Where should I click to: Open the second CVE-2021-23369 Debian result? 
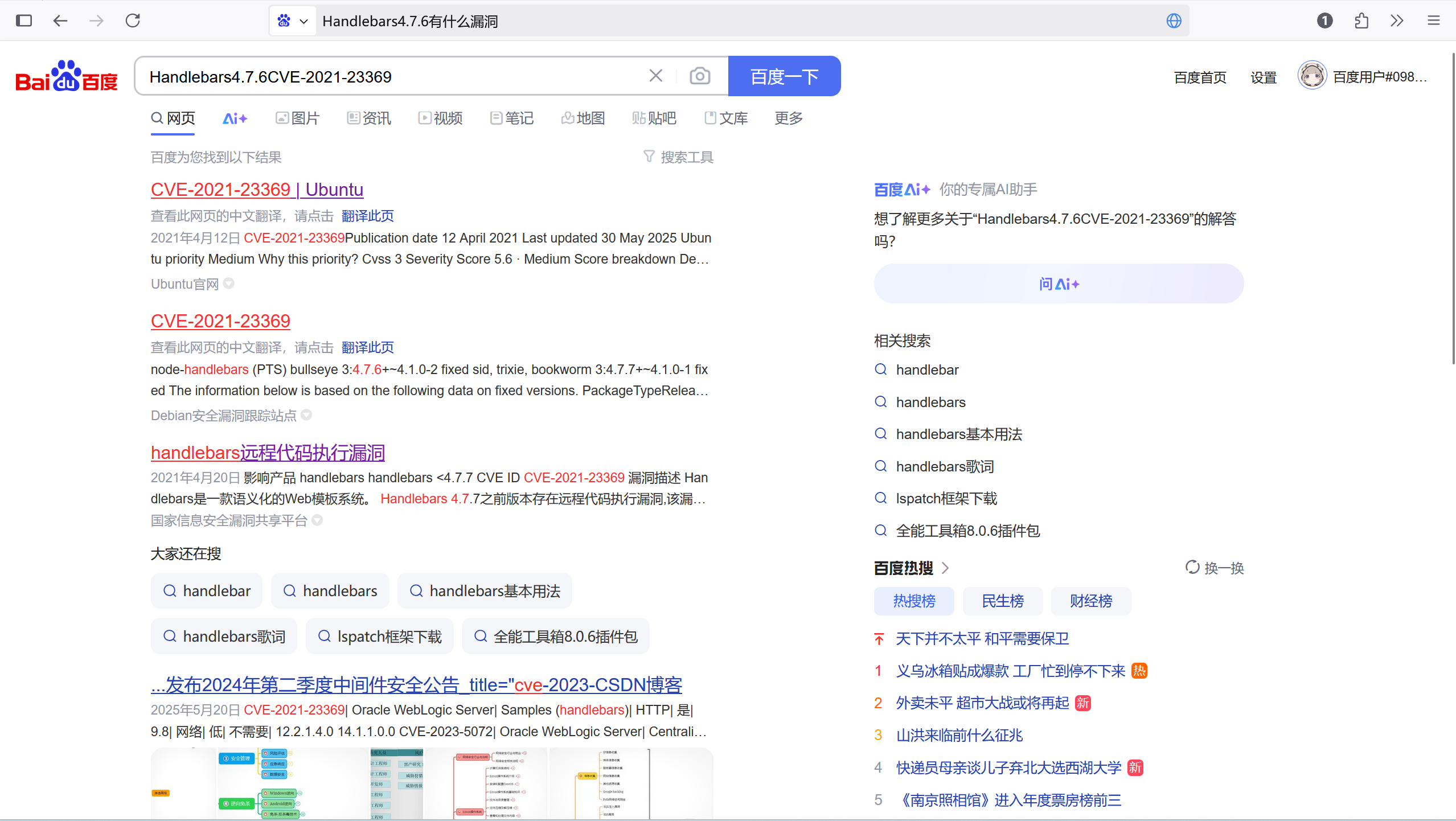coord(220,321)
